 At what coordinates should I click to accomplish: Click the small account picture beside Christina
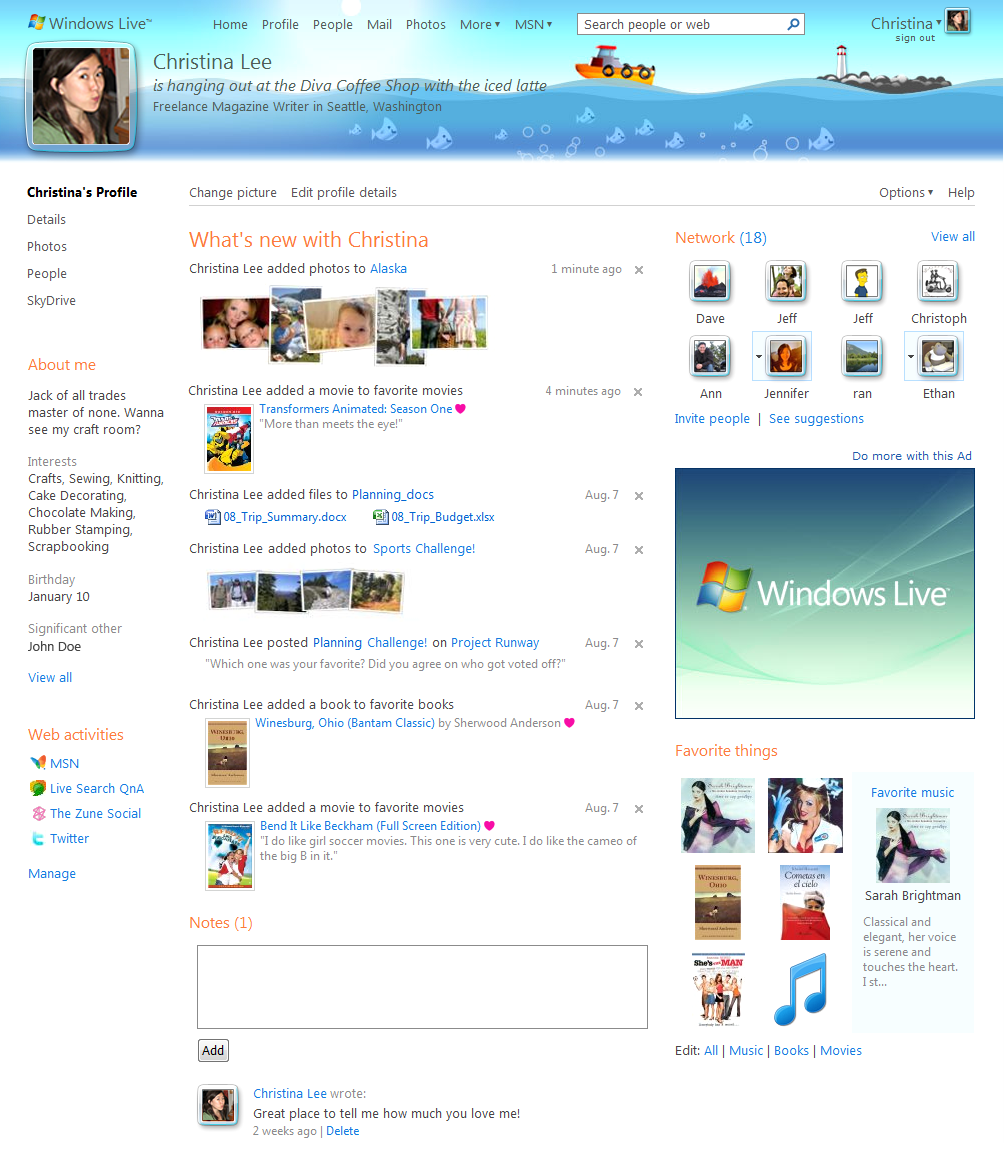(958, 21)
